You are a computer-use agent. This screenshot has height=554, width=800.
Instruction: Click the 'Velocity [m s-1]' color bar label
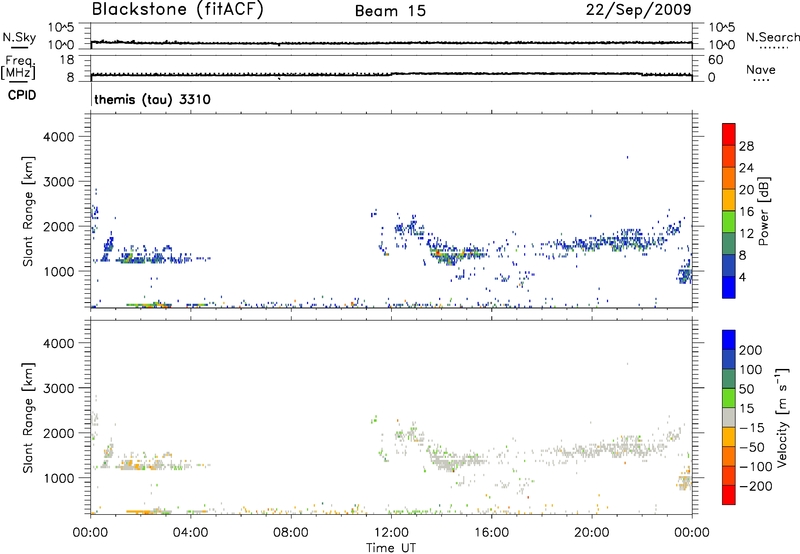click(x=782, y=417)
